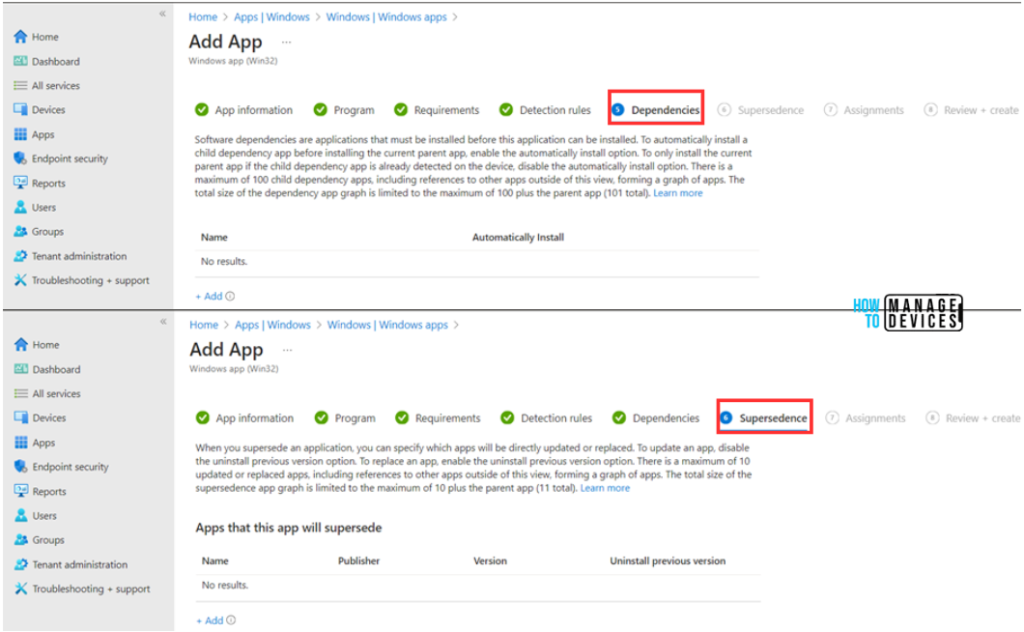
Task: Click Apps | Windows breadcrumb in upper pane
Action: click(x=272, y=17)
